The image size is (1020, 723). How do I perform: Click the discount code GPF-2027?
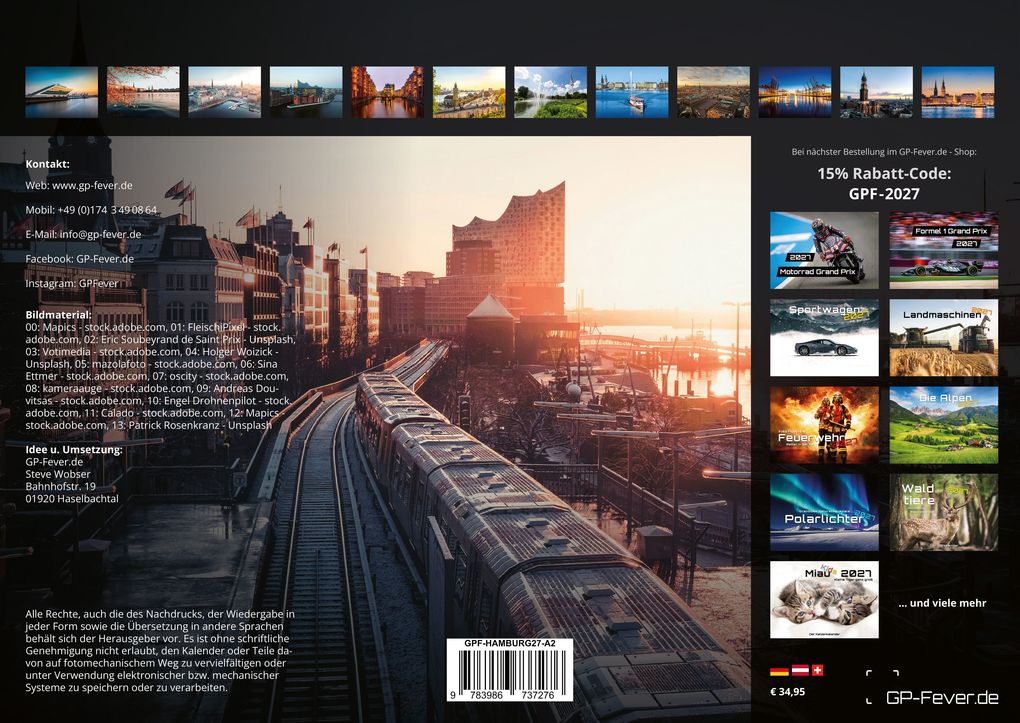coord(884,194)
